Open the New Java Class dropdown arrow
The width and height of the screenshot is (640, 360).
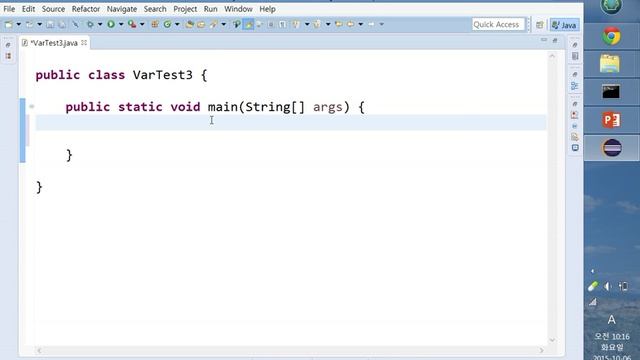tap(177, 24)
